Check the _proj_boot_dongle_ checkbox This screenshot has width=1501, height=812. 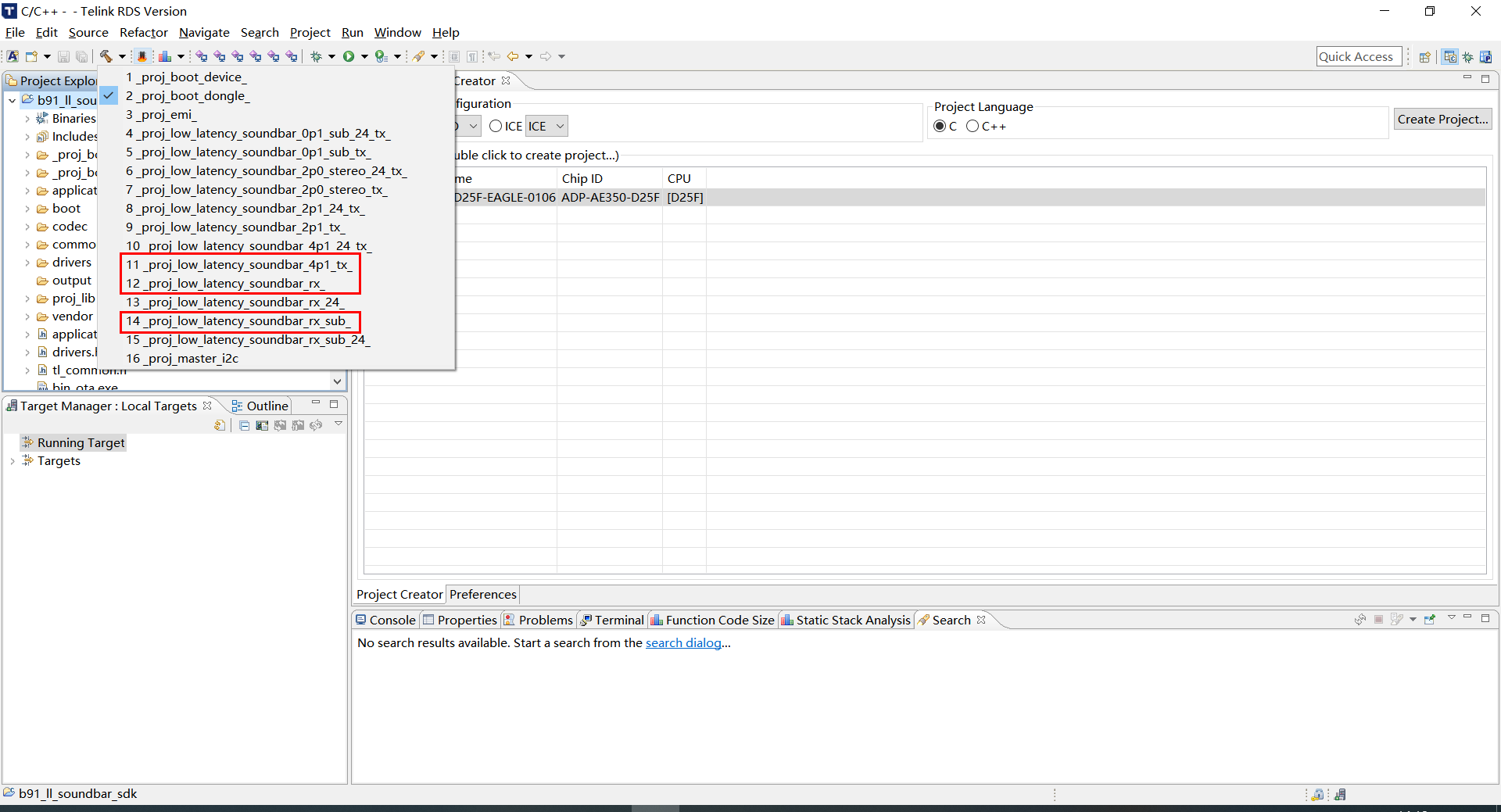tap(109, 95)
